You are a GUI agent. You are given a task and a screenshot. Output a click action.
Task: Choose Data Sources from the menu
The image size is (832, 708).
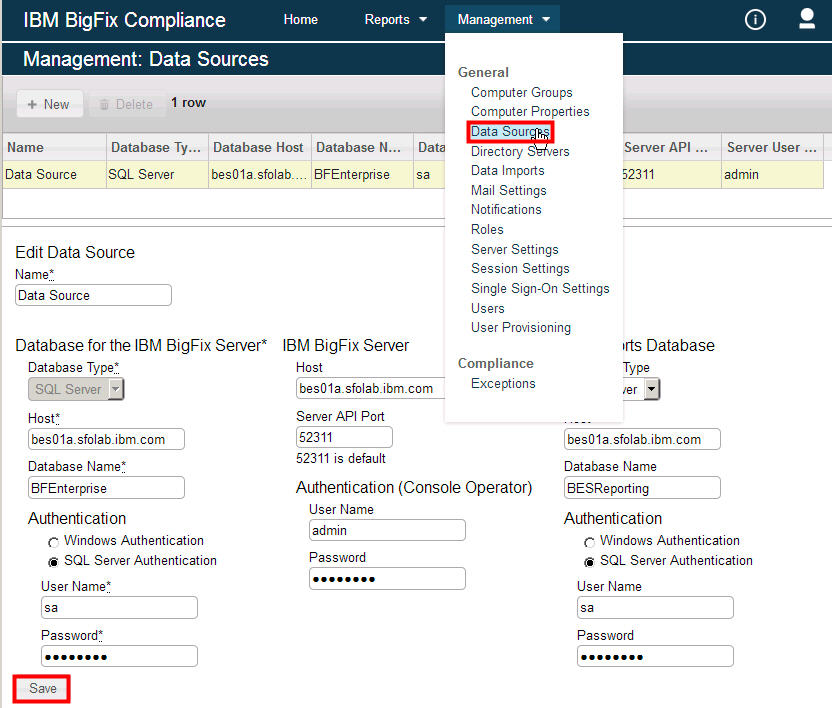pos(510,132)
